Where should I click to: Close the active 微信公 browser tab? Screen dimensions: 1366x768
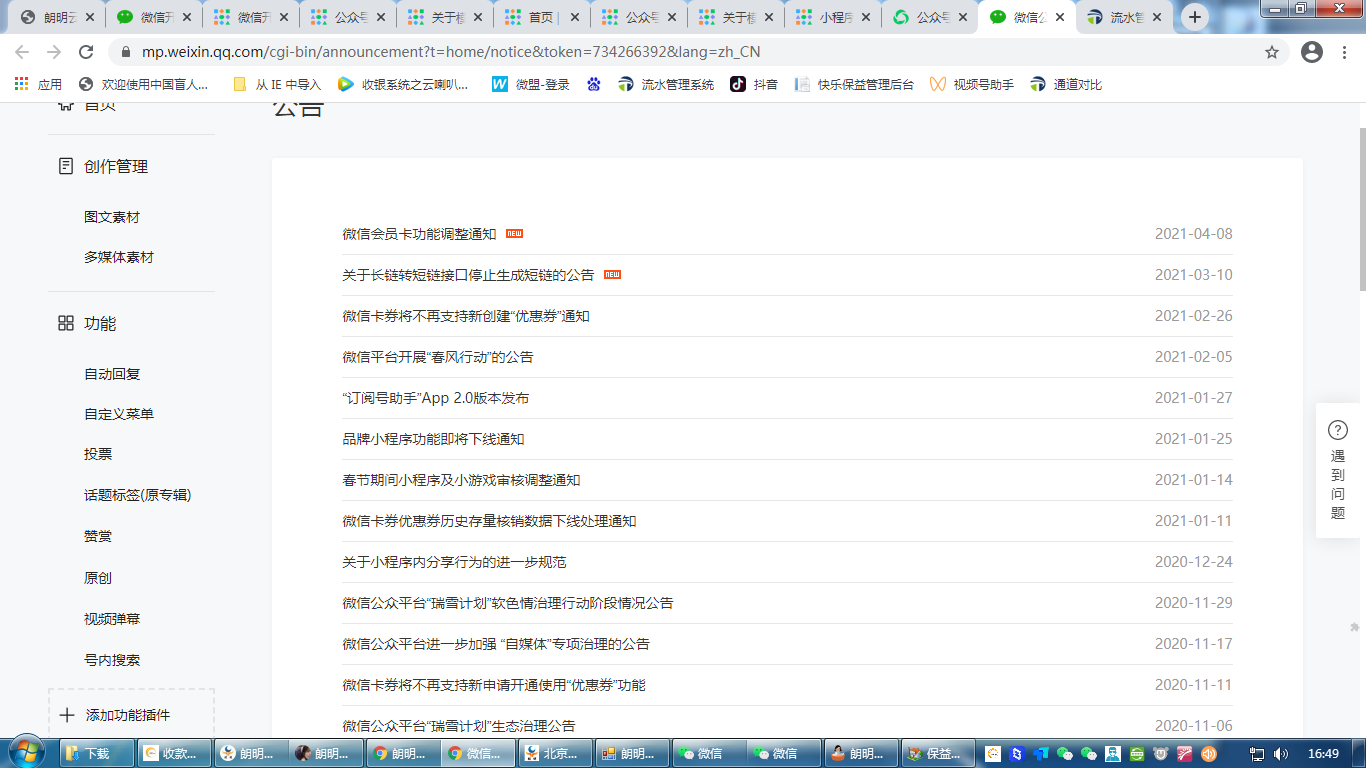(1060, 17)
